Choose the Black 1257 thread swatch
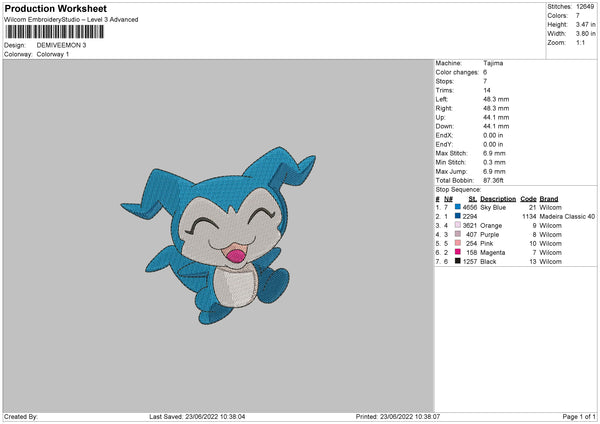The height and width of the screenshot is (424, 600). (457, 261)
